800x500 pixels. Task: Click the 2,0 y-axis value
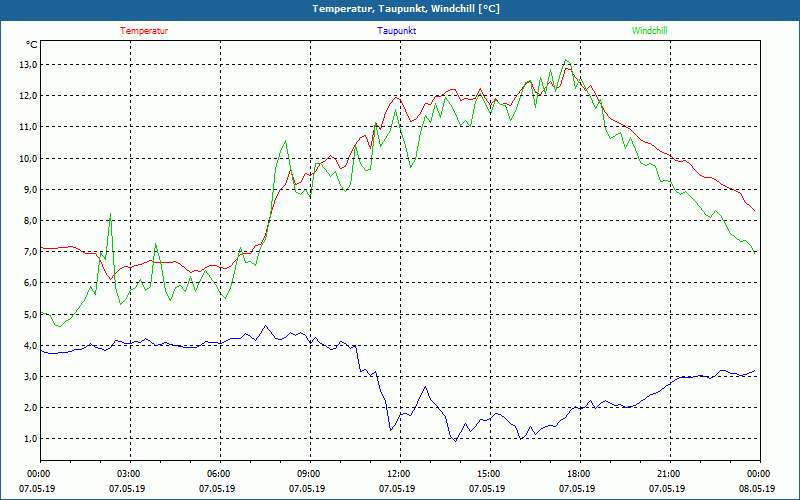tap(31, 408)
